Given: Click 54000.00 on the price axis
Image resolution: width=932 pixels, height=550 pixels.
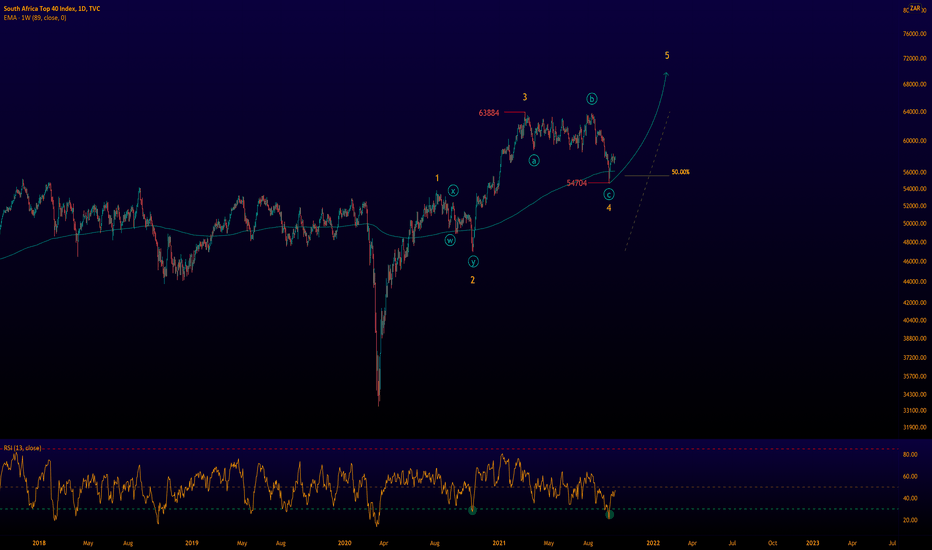Looking at the screenshot, I should pos(915,189).
